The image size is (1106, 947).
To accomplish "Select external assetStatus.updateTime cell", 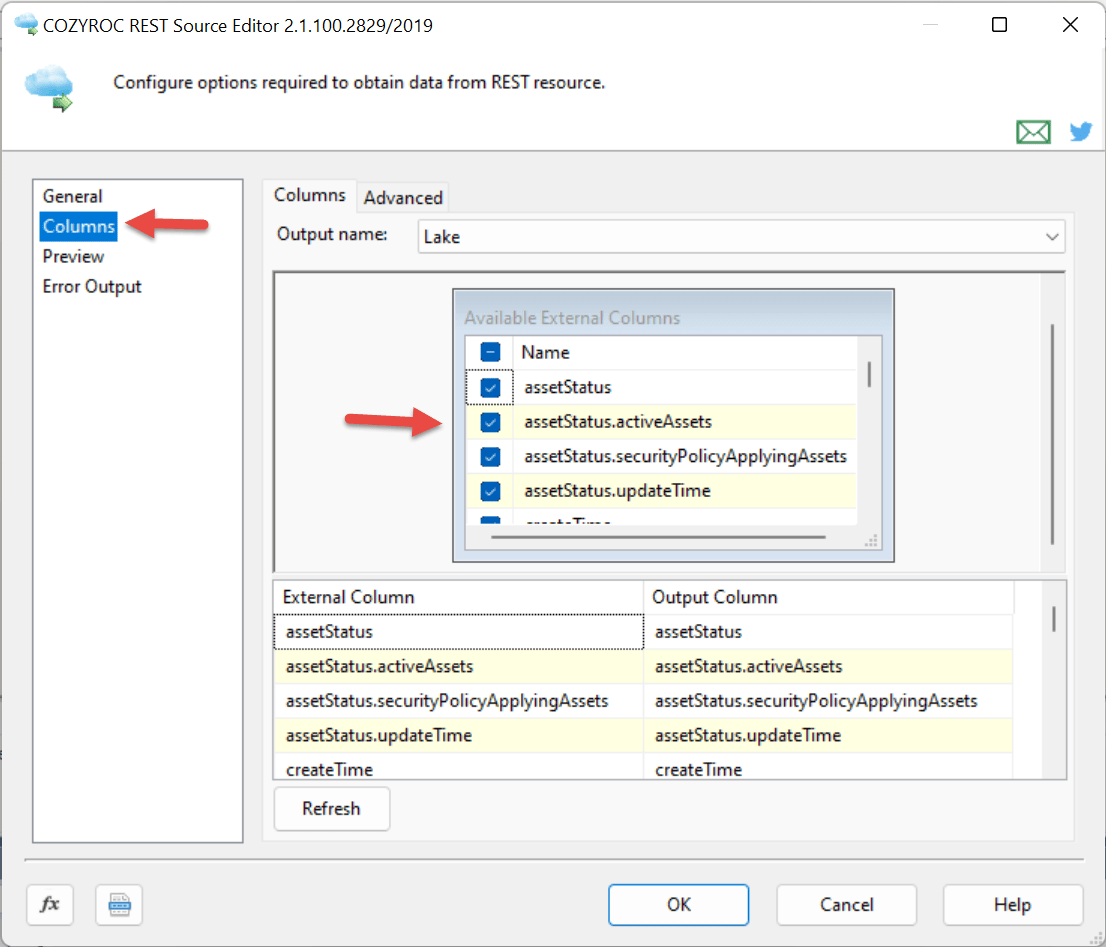I will (458, 735).
